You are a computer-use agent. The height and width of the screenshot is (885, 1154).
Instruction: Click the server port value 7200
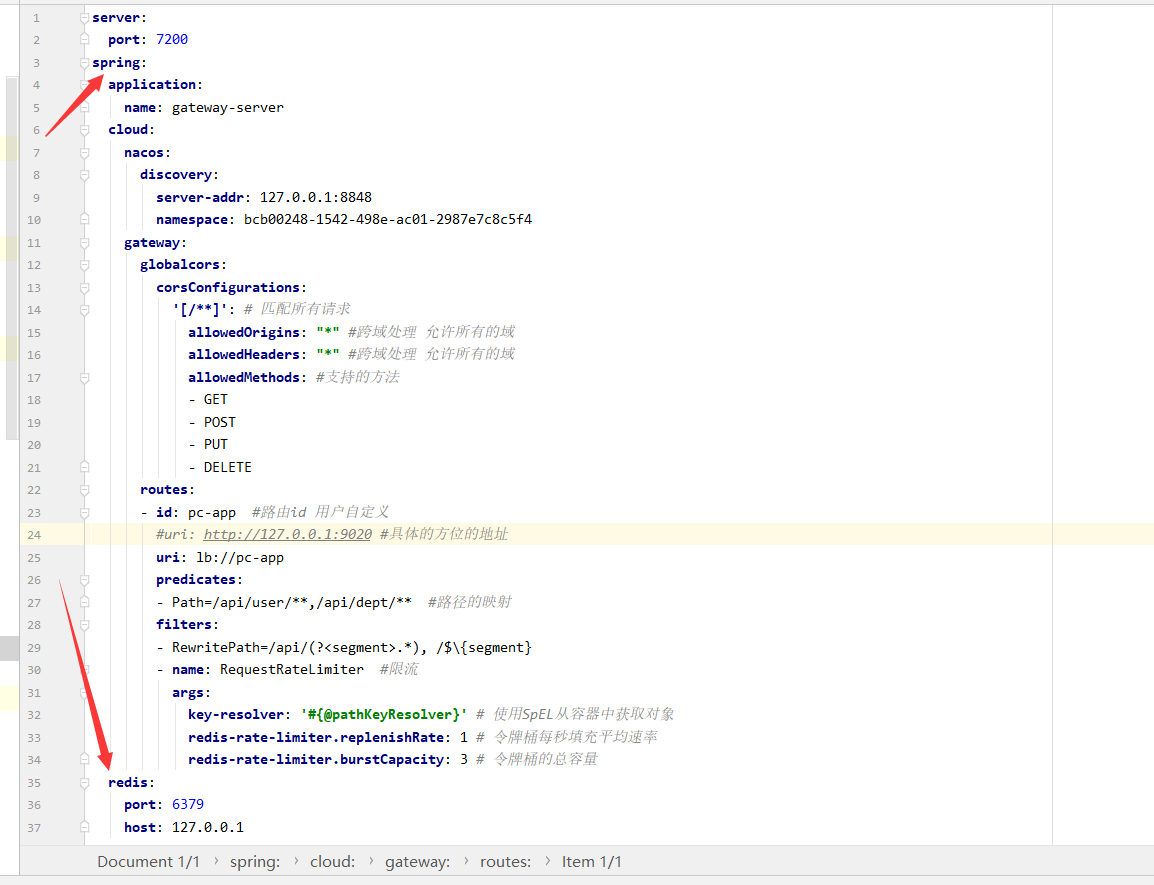(172, 39)
